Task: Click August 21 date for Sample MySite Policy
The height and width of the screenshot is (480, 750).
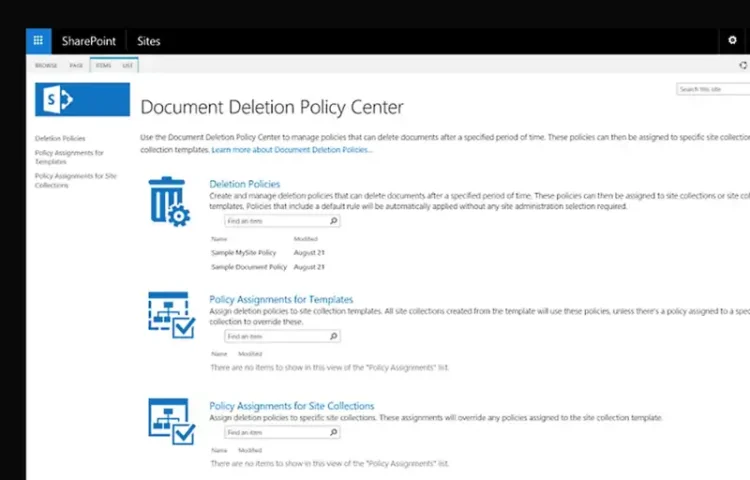Action: pyautogui.click(x=309, y=252)
